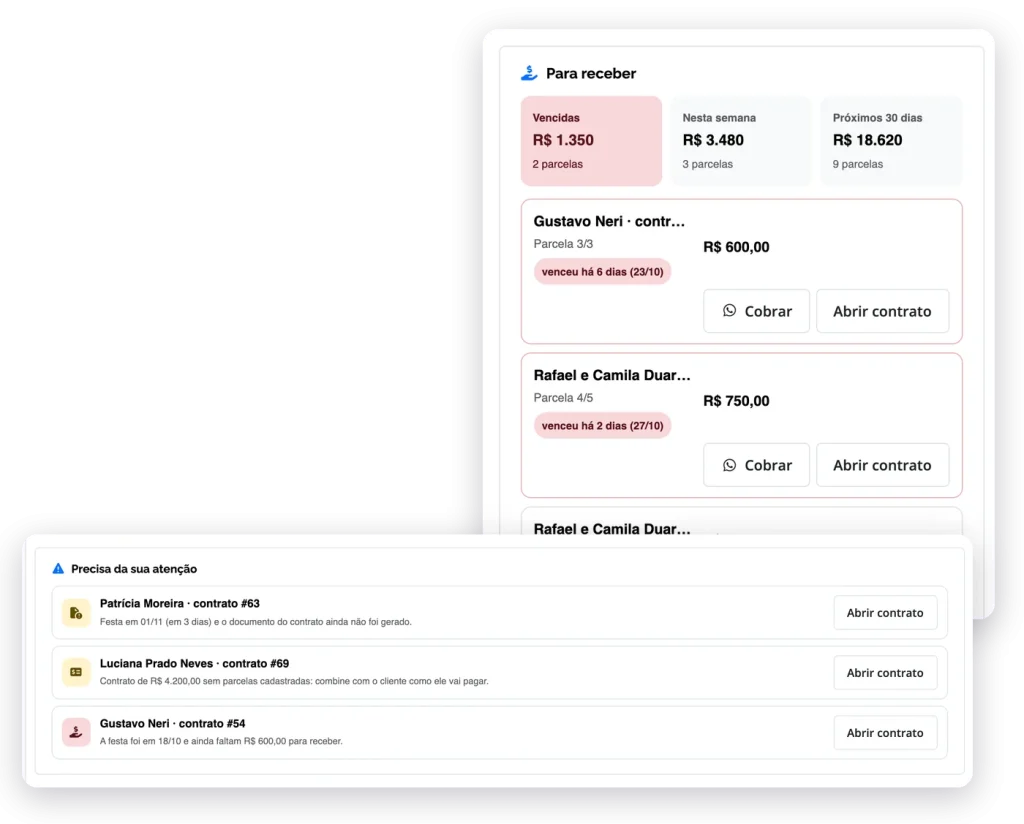Click the amount R$ 600,00
The width and height of the screenshot is (1024, 824).
tap(736, 247)
